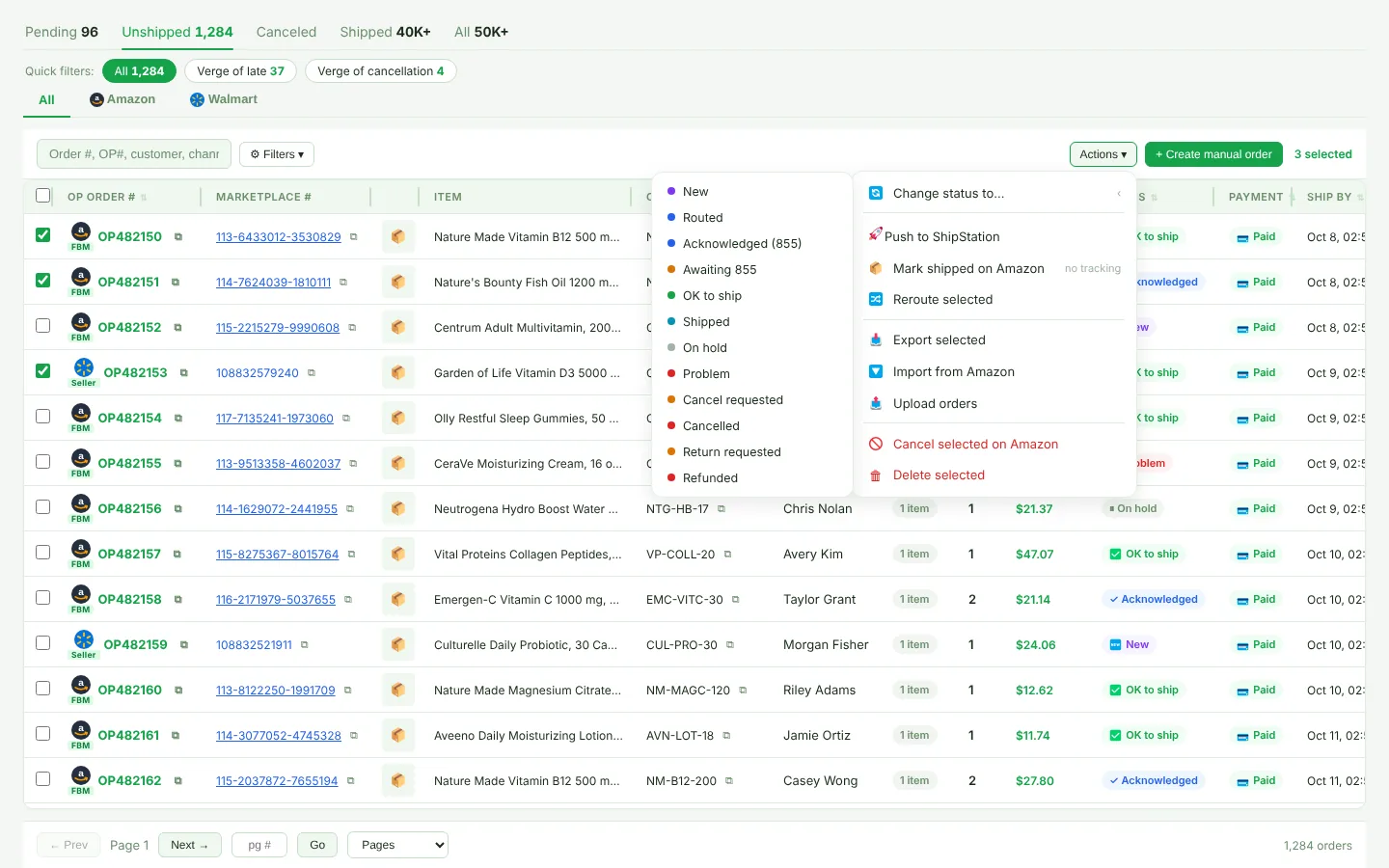Click package icon for Aveeno Daily Moisturizing Lotion
The width and height of the screenshot is (1389, 868).
[397, 736]
